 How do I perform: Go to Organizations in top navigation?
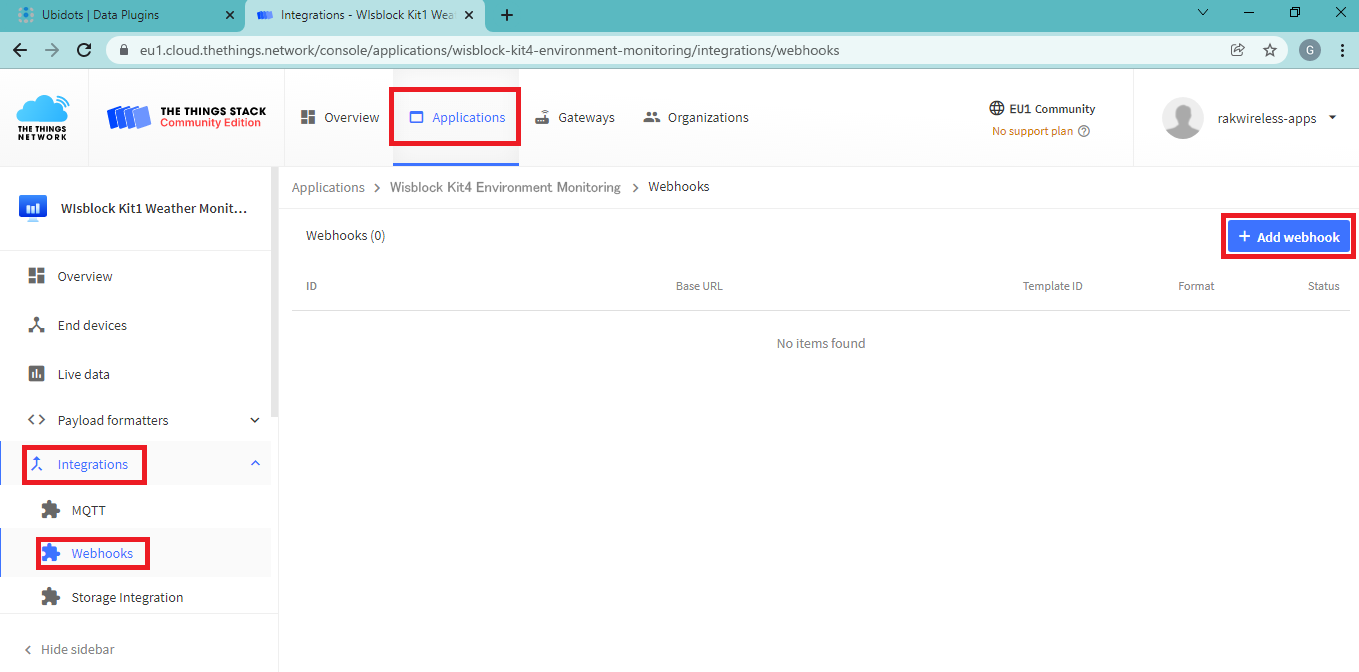tap(696, 117)
